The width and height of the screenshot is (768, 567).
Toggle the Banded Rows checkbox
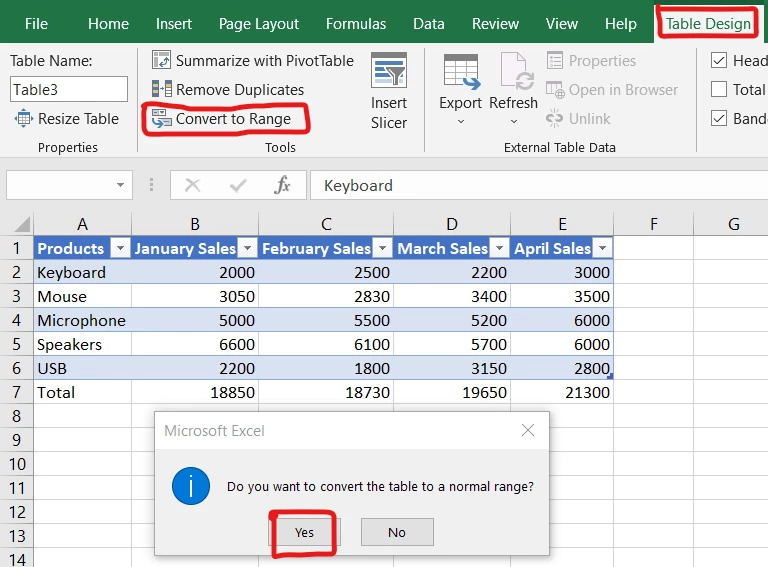pos(718,119)
